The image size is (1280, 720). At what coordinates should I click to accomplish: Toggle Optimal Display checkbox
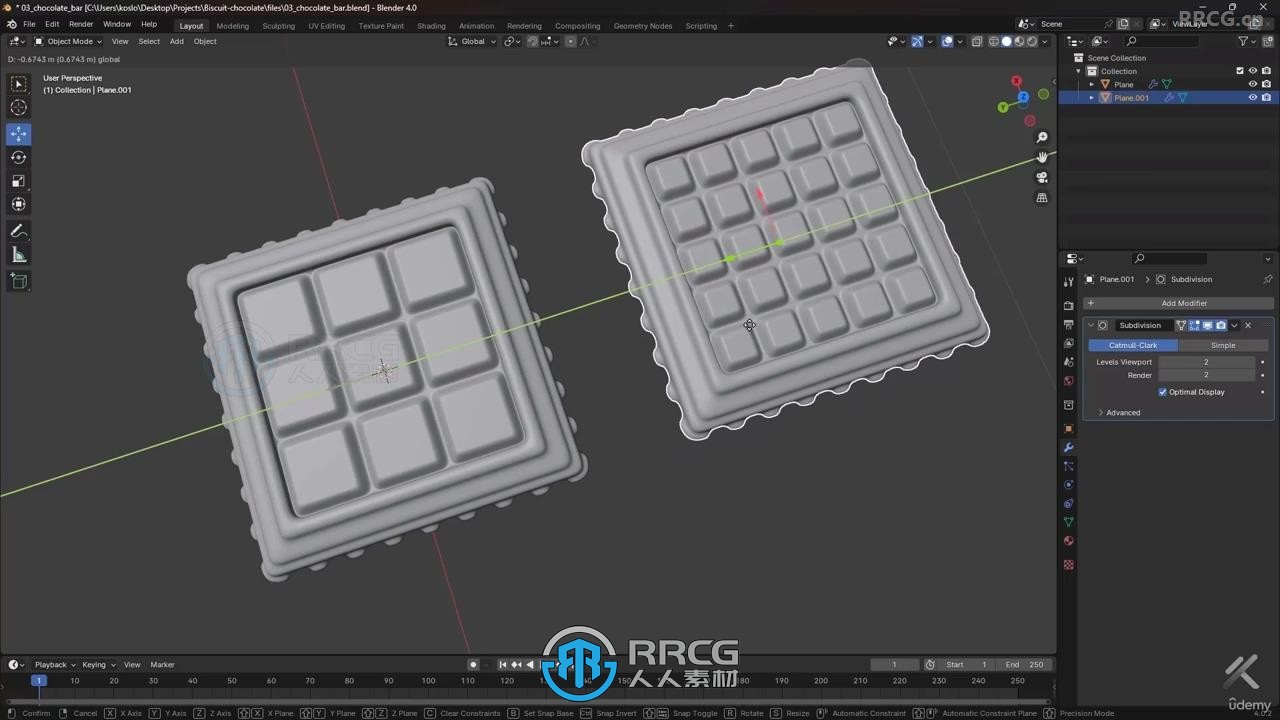click(1163, 392)
